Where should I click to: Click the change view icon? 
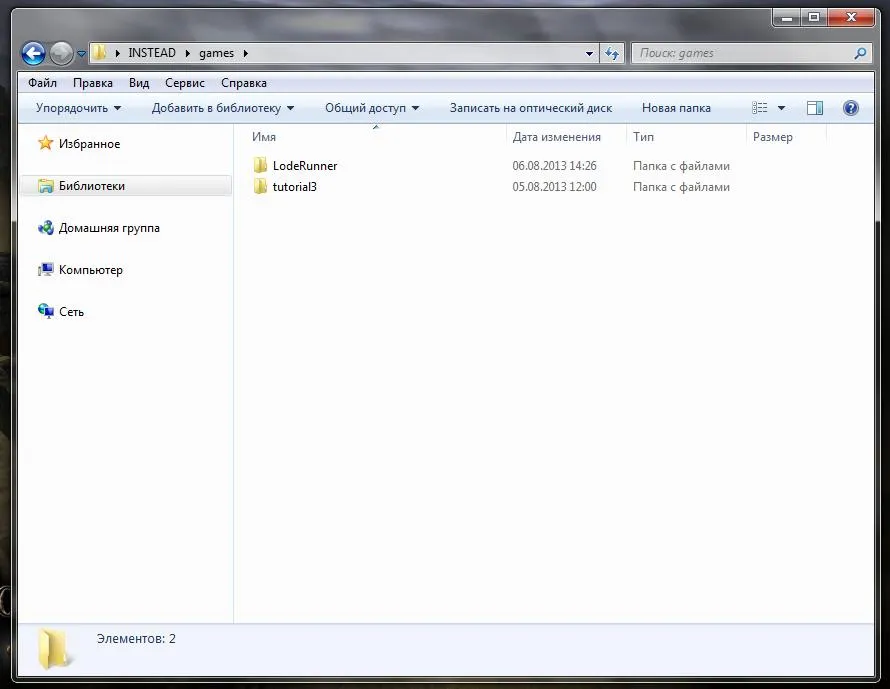[761, 108]
